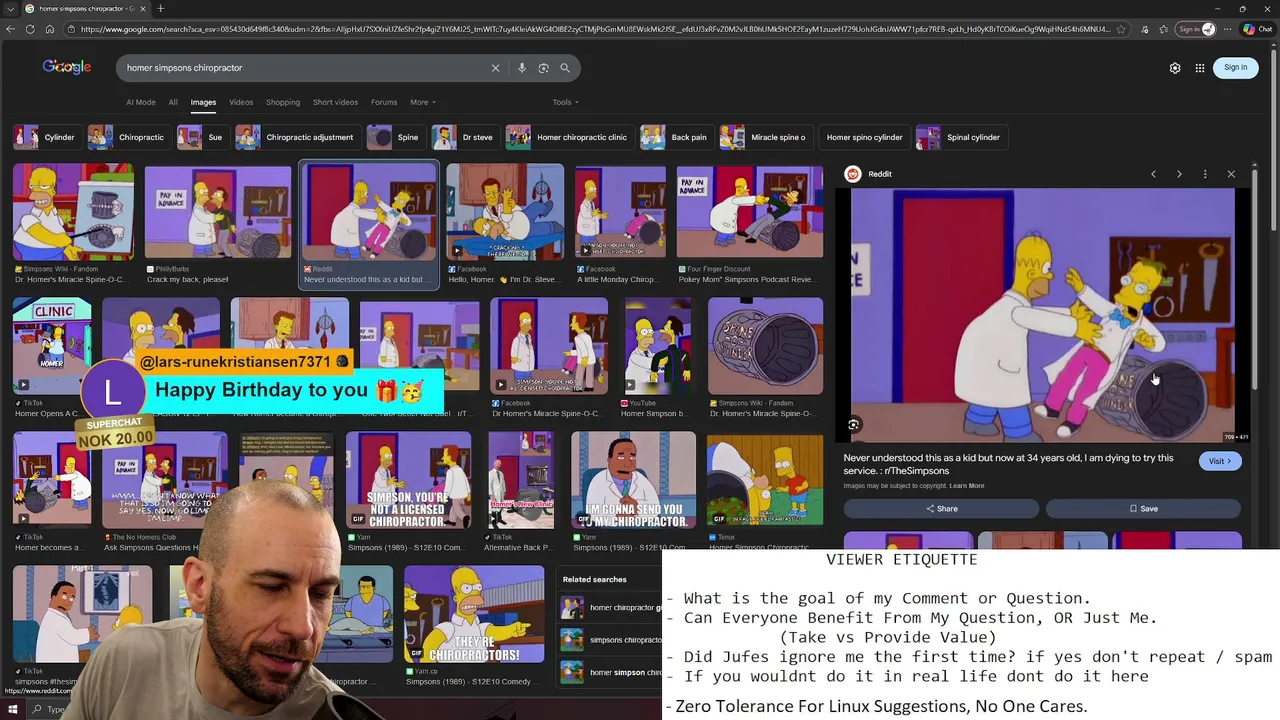Open the Tenor Homer and Bart GIF thumbnail

tap(765, 480)
